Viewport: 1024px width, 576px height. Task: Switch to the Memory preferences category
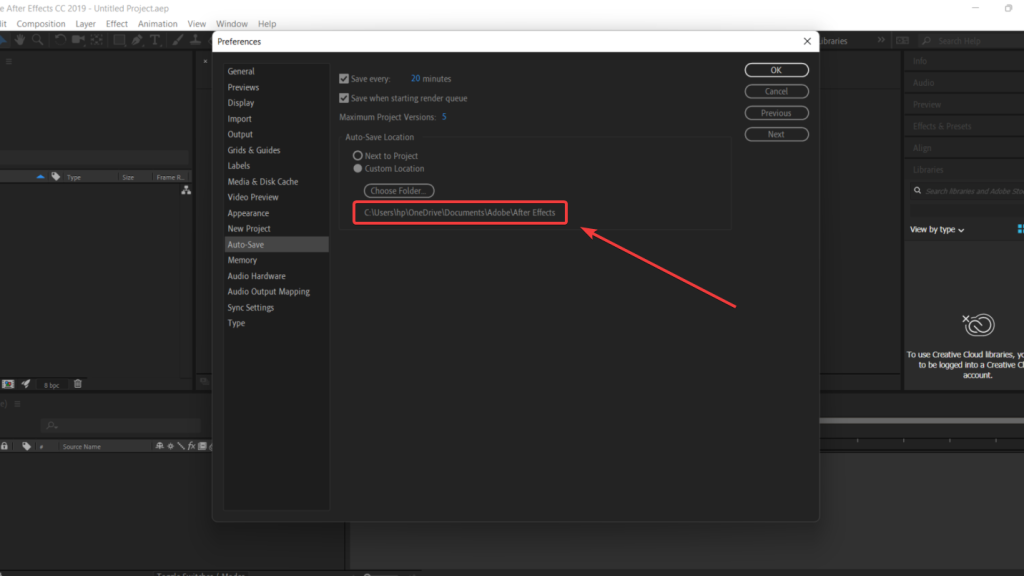244,259
